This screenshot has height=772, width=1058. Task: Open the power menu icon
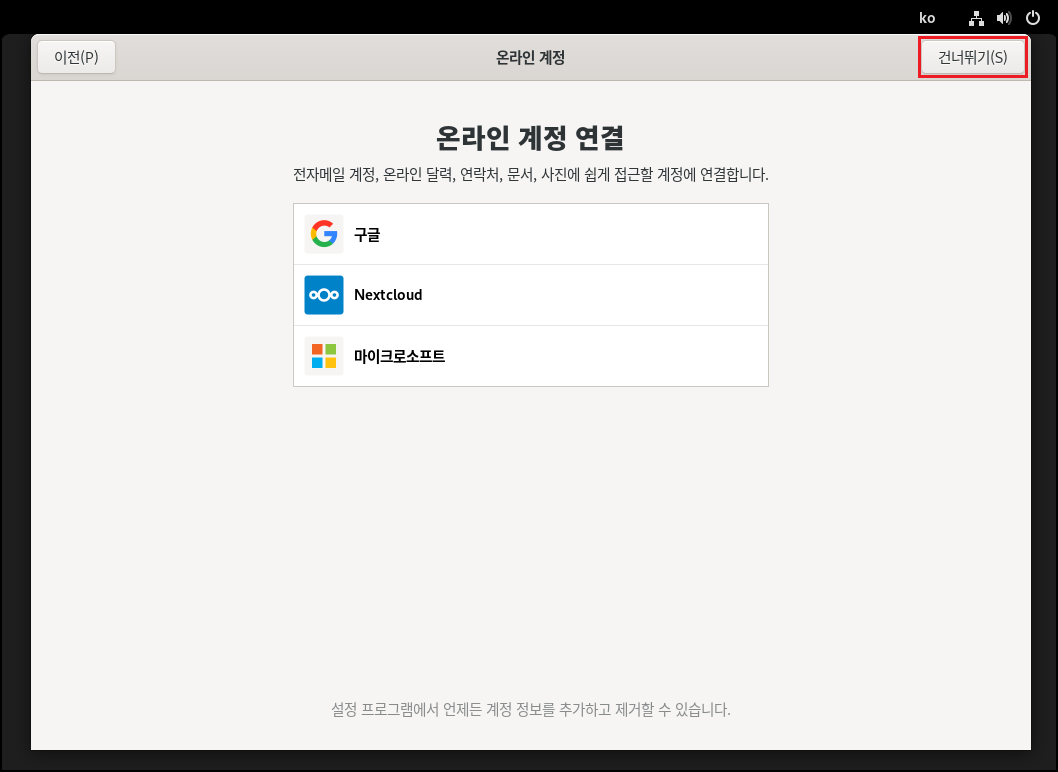pyautogui.click(x=1032, y=18)
